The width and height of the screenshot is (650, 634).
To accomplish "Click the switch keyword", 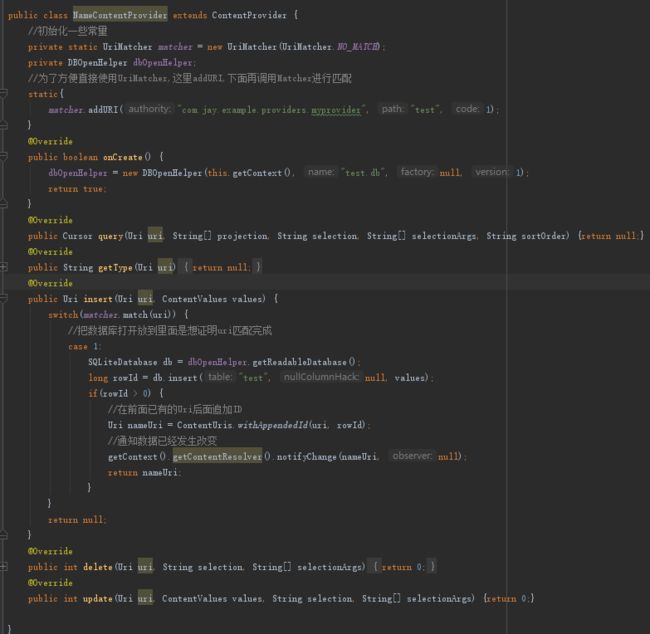I will 63,315.
